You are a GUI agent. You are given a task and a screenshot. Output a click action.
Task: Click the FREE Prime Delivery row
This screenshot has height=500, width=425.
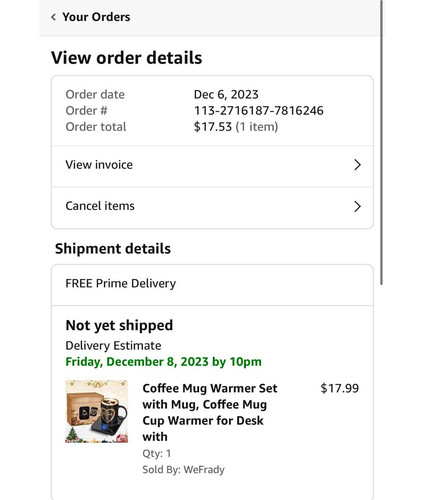[212, 285]
